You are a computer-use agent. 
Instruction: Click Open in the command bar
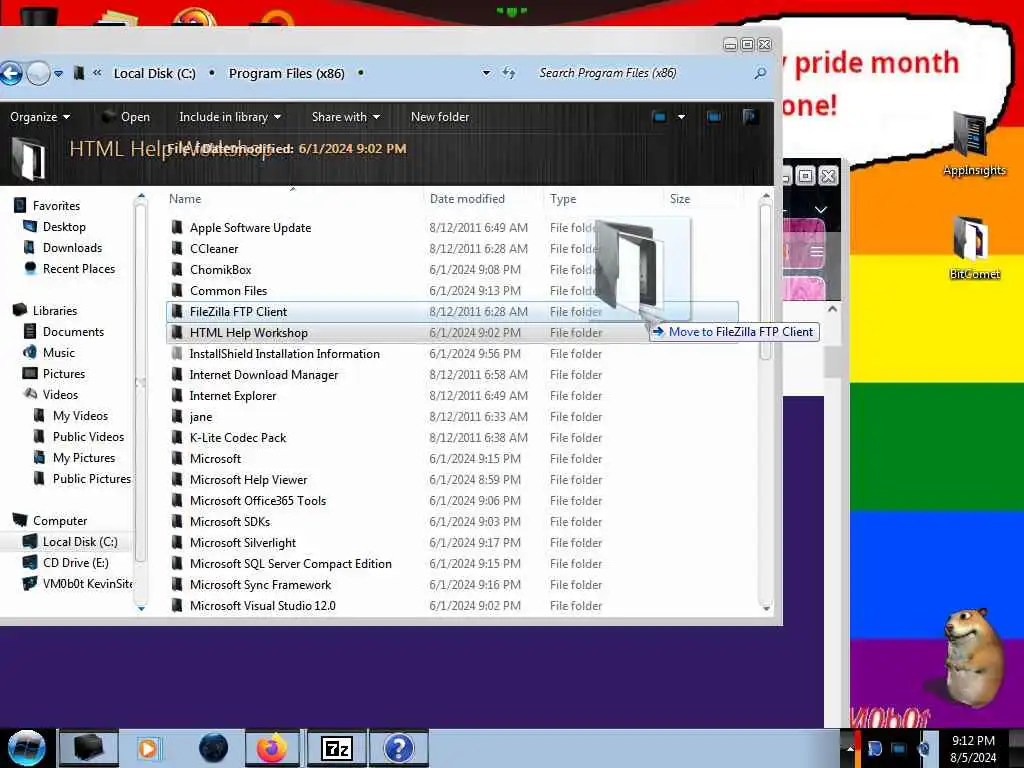coord(126,117)
